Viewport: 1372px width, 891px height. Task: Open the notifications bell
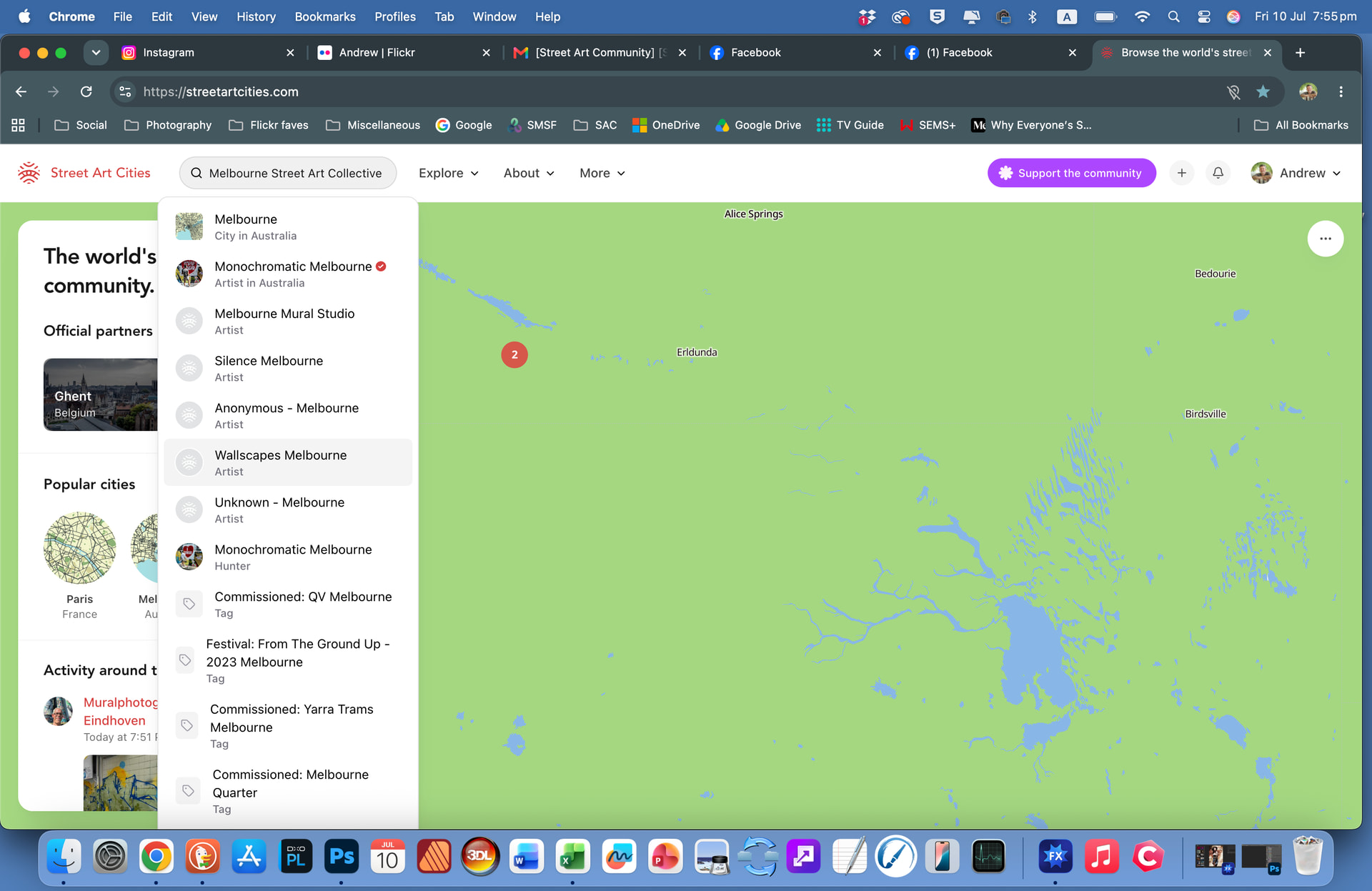click(1218, 173)
